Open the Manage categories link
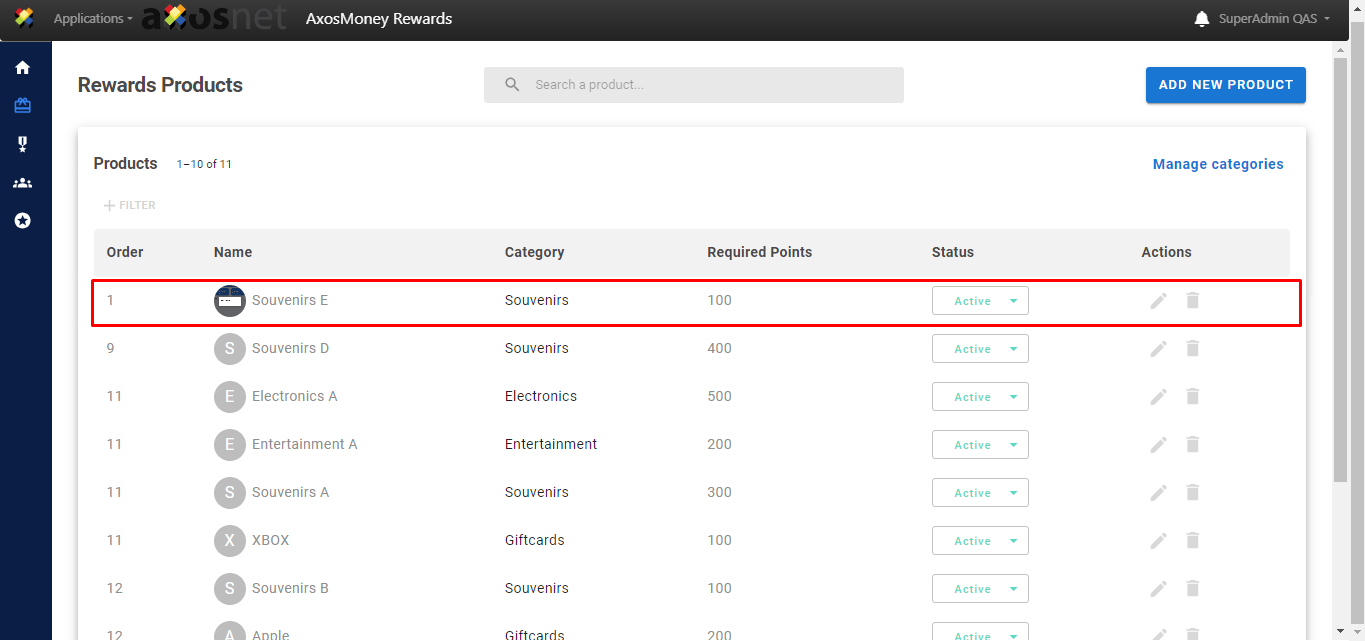1365x641 pixels. 1217,164
